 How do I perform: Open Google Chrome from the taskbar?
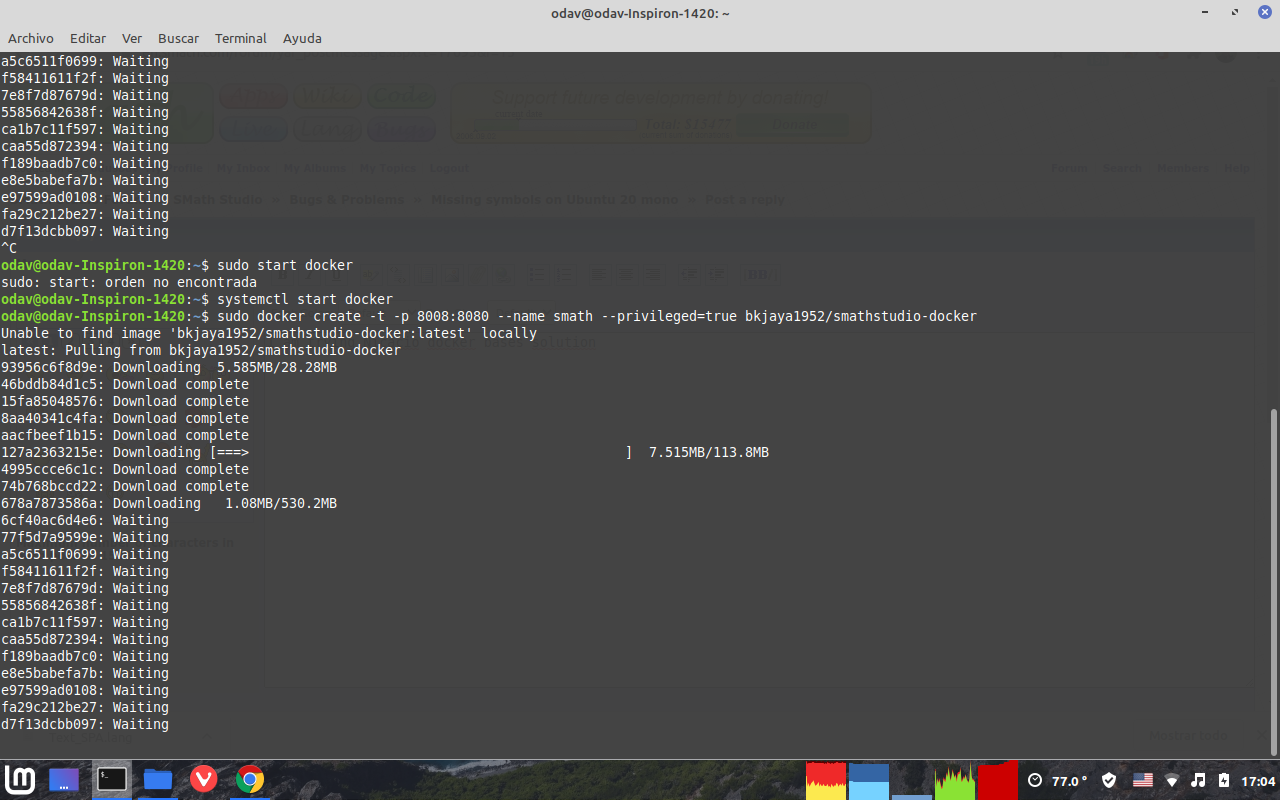pos(250,780)
